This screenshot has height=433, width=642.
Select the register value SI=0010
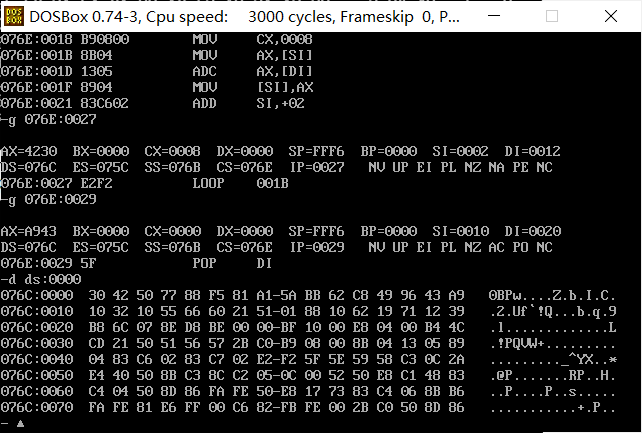461,231
